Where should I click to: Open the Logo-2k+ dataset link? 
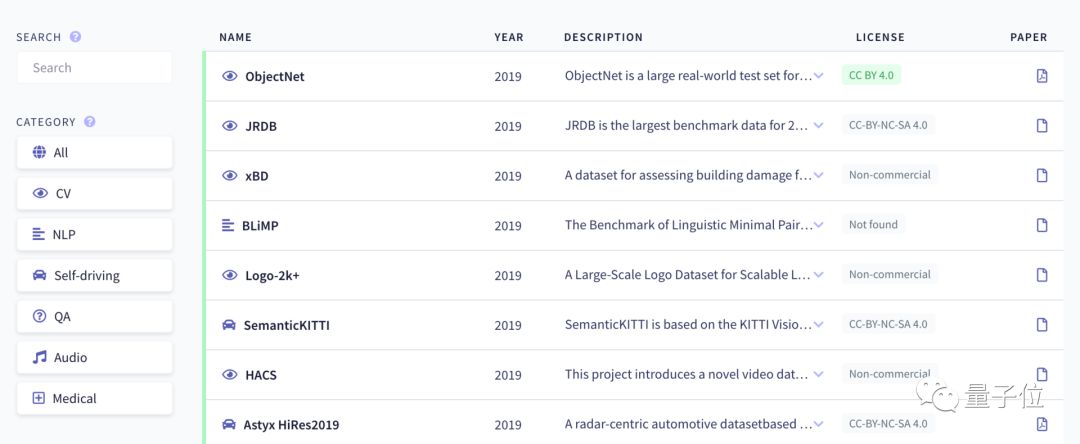coord(274,275)
